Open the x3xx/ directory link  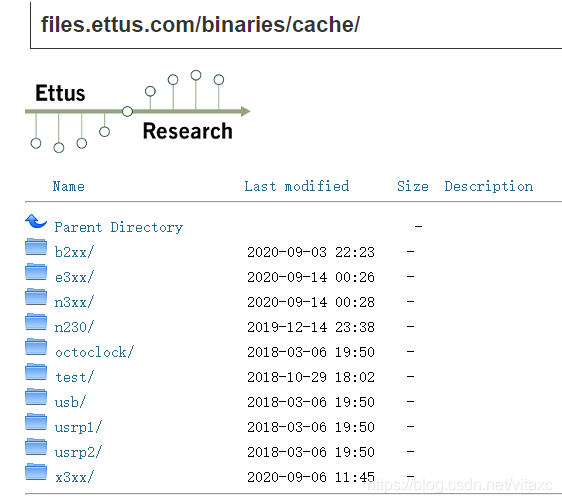click(x=75, y=477)
